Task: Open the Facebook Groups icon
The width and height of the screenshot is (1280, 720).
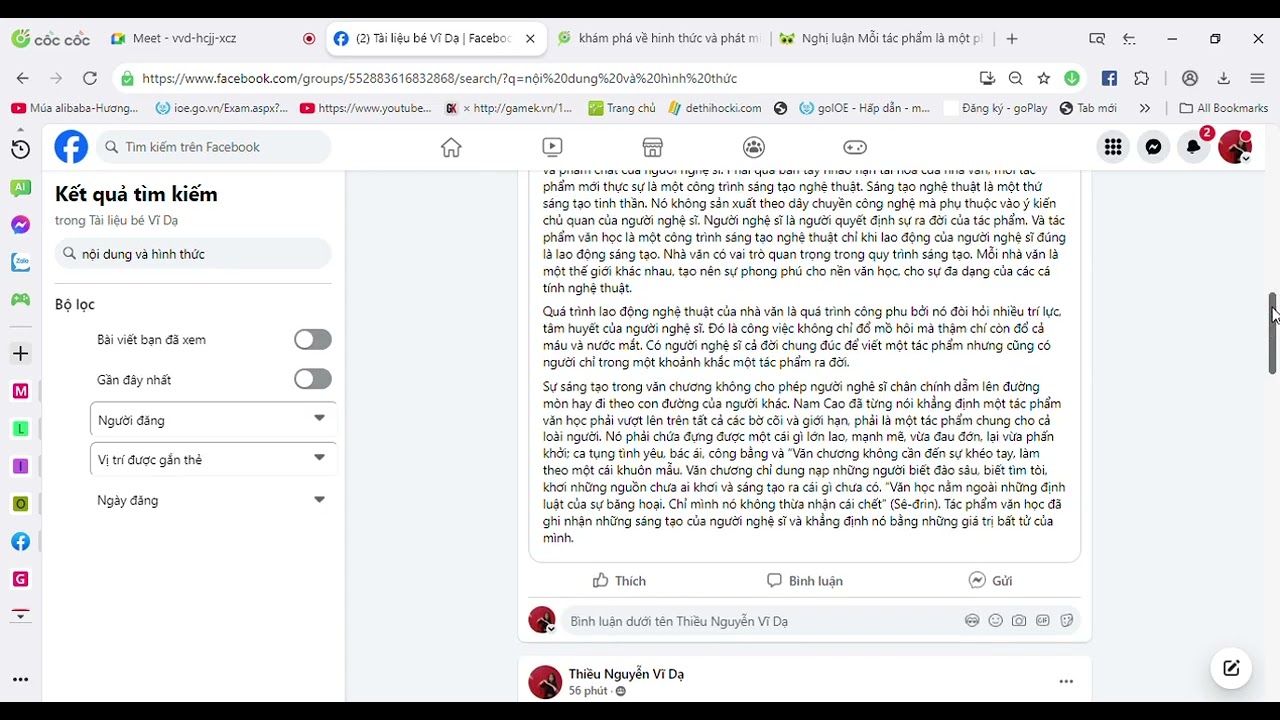Action: pyautogui.click(x=754, y=148)
